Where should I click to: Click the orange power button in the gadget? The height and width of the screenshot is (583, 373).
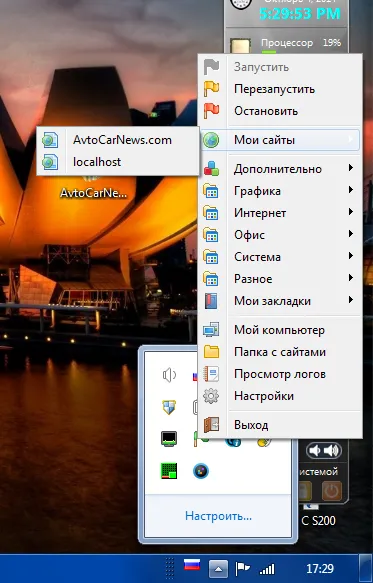(332, 492)
